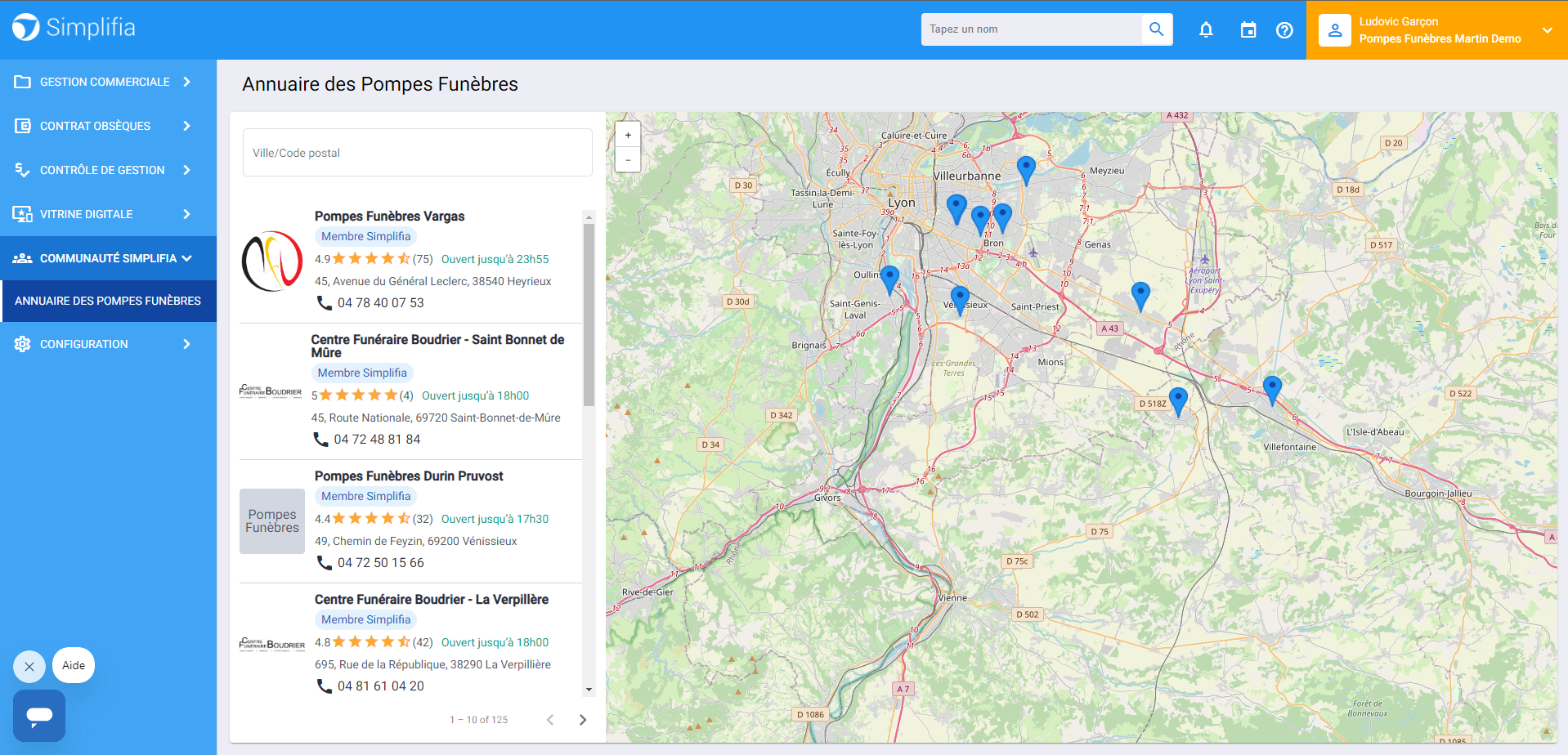
Task: Open the chat widget launcher
Action: coord(39,716)
